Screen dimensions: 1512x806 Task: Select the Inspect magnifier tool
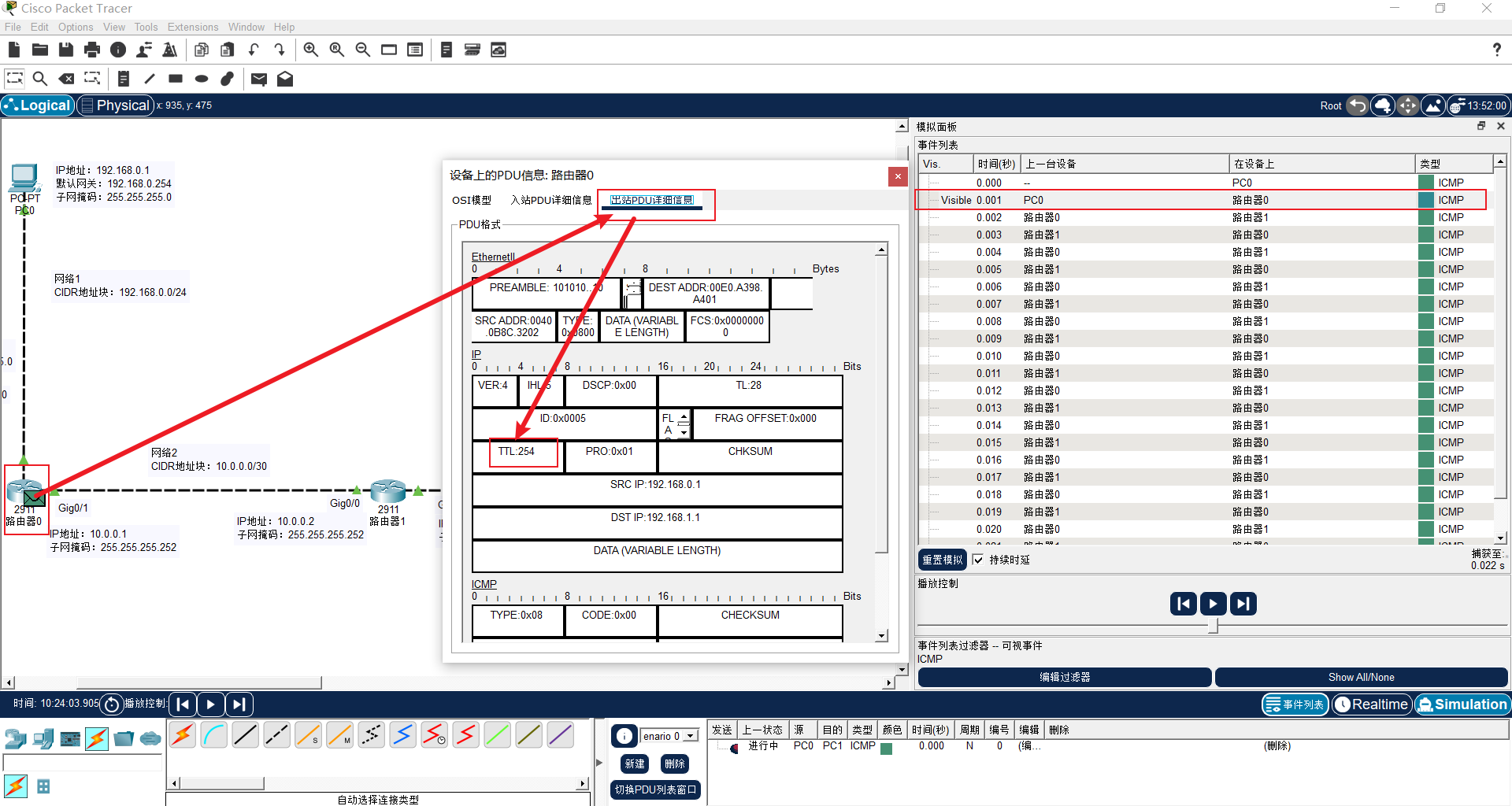pos(40,79)
